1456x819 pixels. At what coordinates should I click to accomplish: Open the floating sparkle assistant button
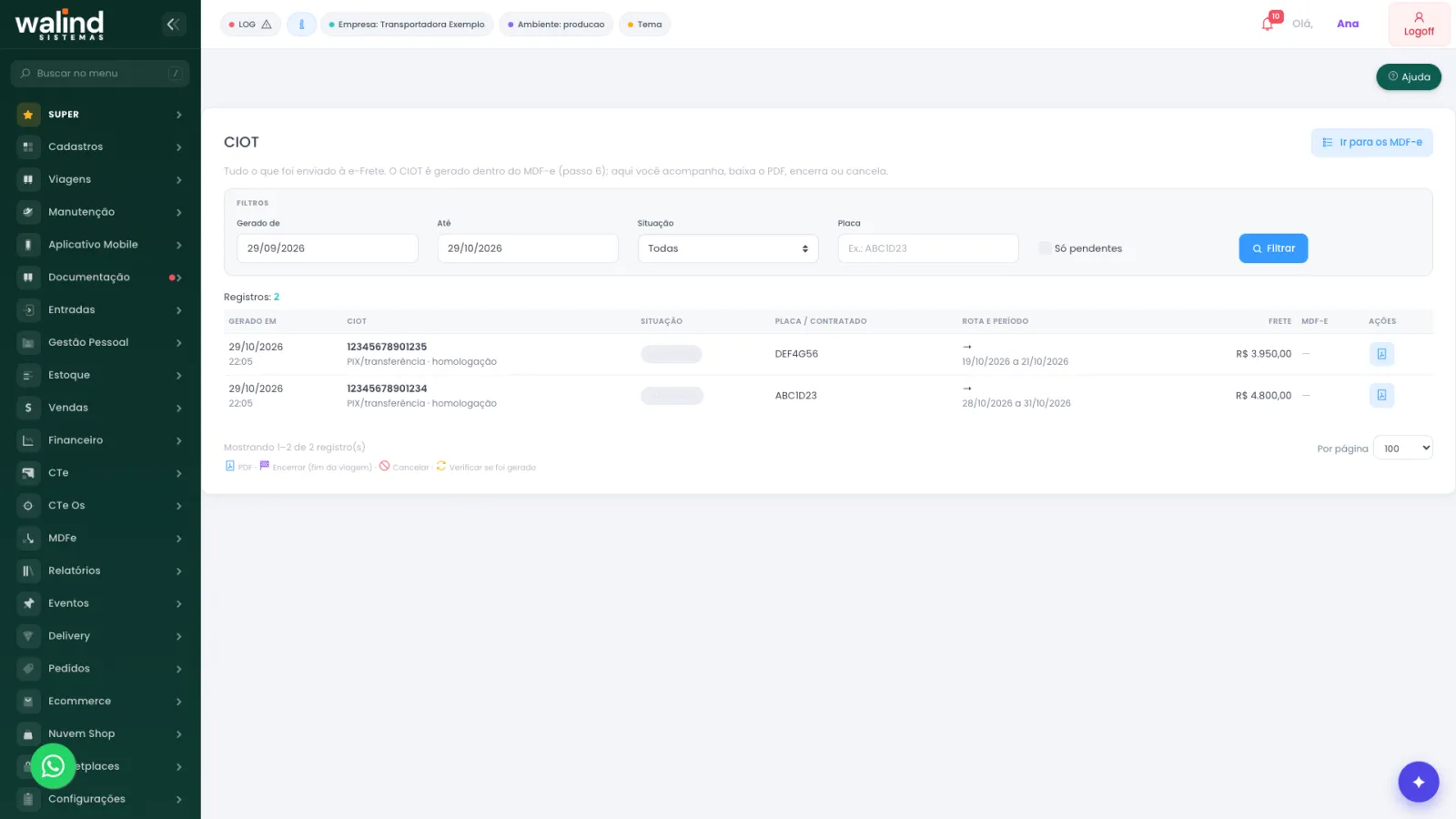click(x=1418, y=782)
